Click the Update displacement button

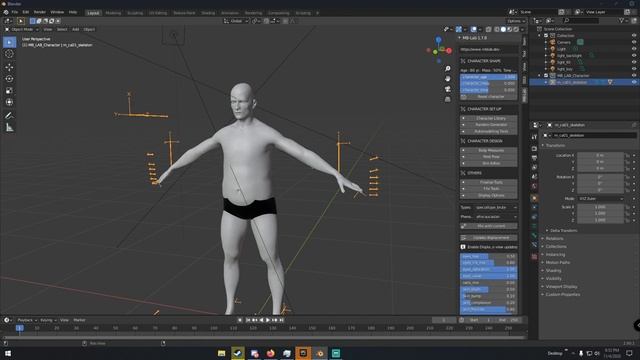489,238
